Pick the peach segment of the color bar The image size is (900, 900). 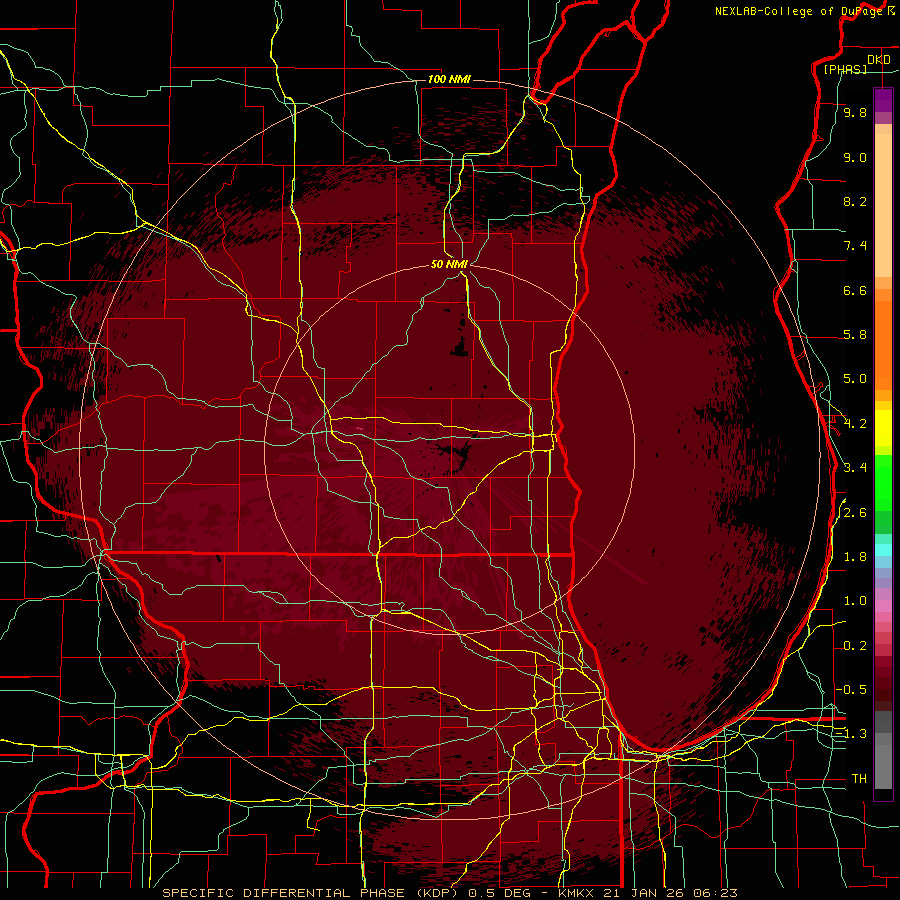pos(883,204)
